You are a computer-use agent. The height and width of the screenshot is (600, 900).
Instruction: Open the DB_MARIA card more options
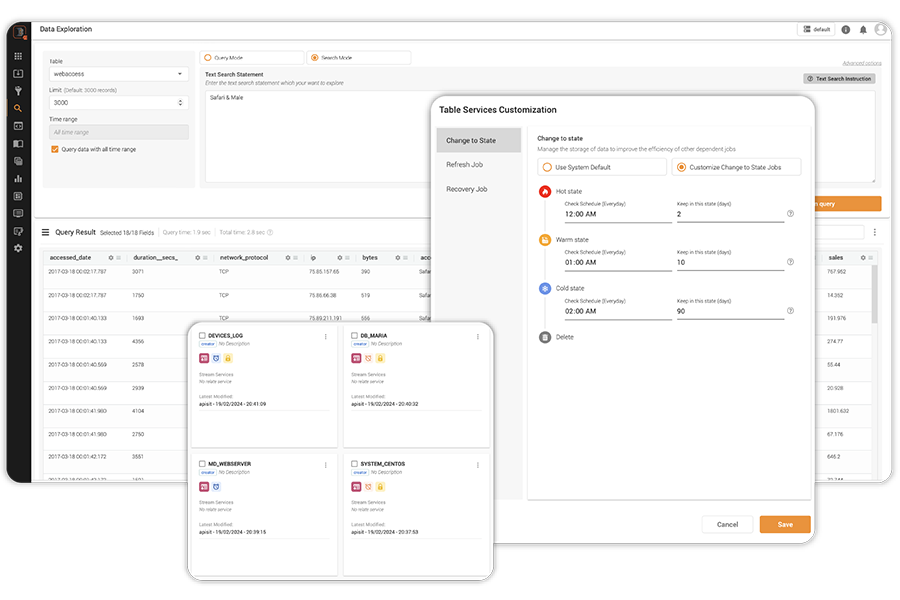[478, 337]
